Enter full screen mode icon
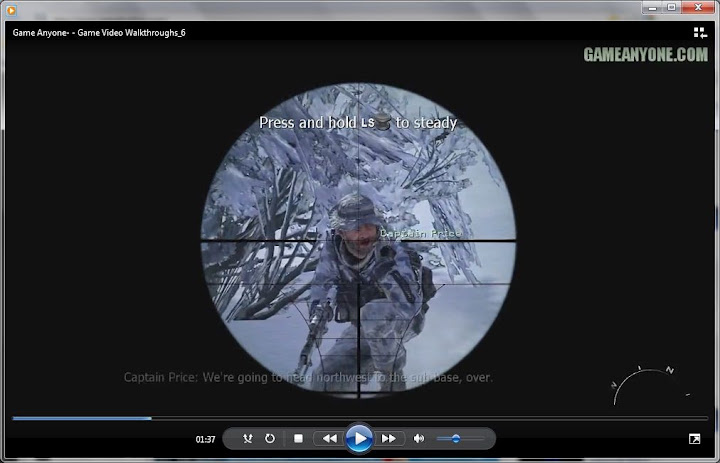 pos(695,439)
